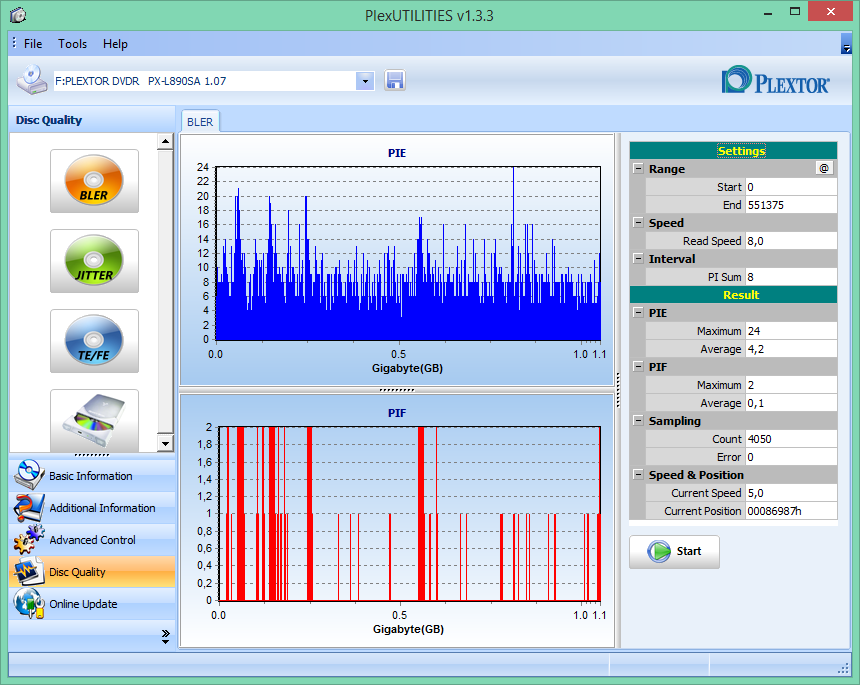Click the Range End value field
The width and height of the screenshot is (860, 685).
point(791,205)
